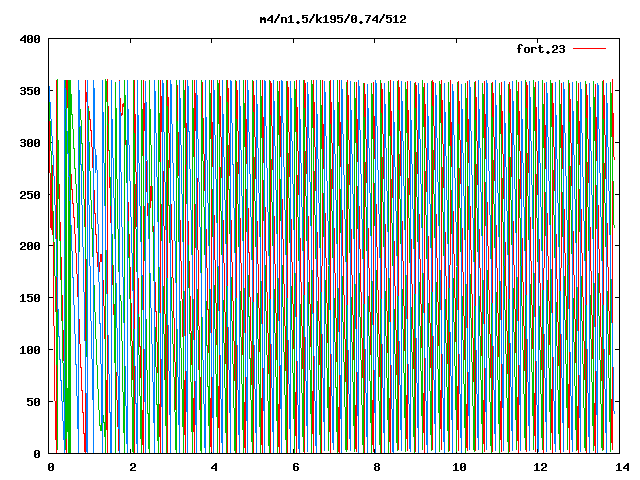Click the red legend line sample
Screen dimensions: 640x480
(x=590, y=49)
